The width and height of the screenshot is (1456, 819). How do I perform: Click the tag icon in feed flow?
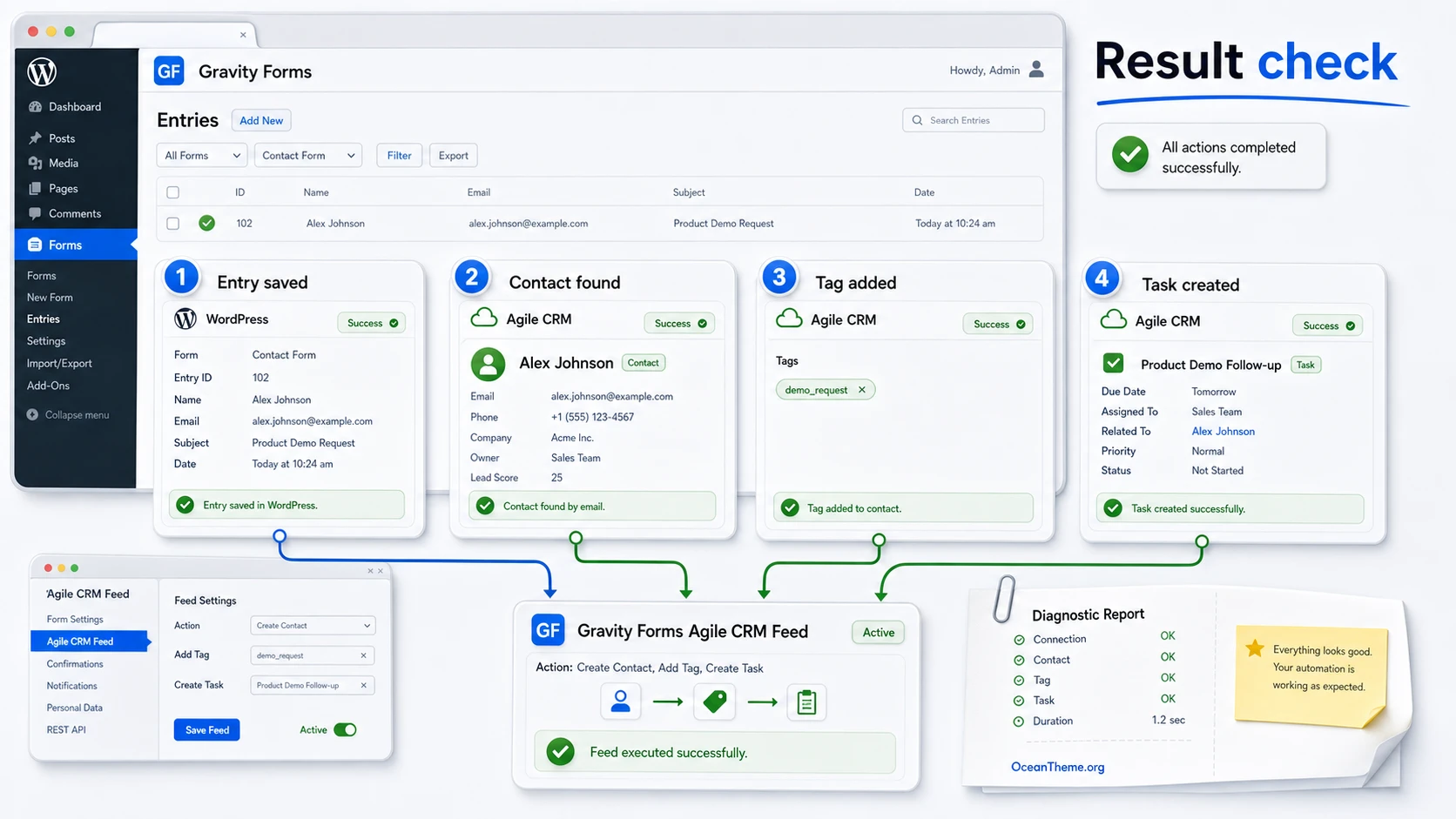point(715,702)
